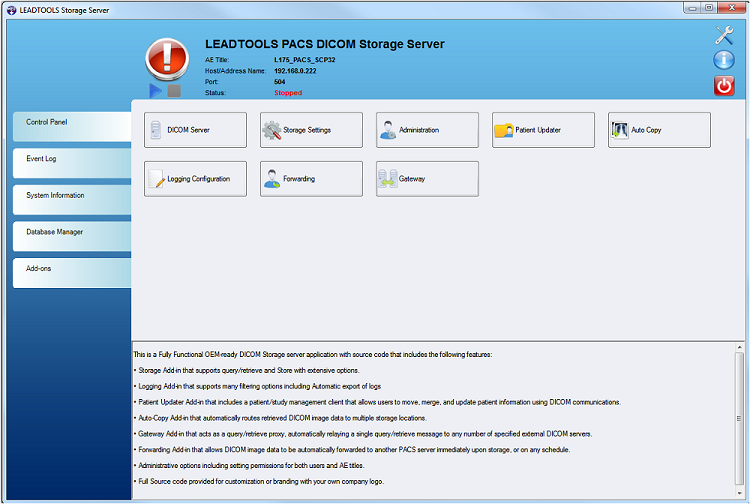This screenshot has height=504, width=750.
Task: Open settings via the wrench and screwdriver icon
Action: (x=724, y=35)
